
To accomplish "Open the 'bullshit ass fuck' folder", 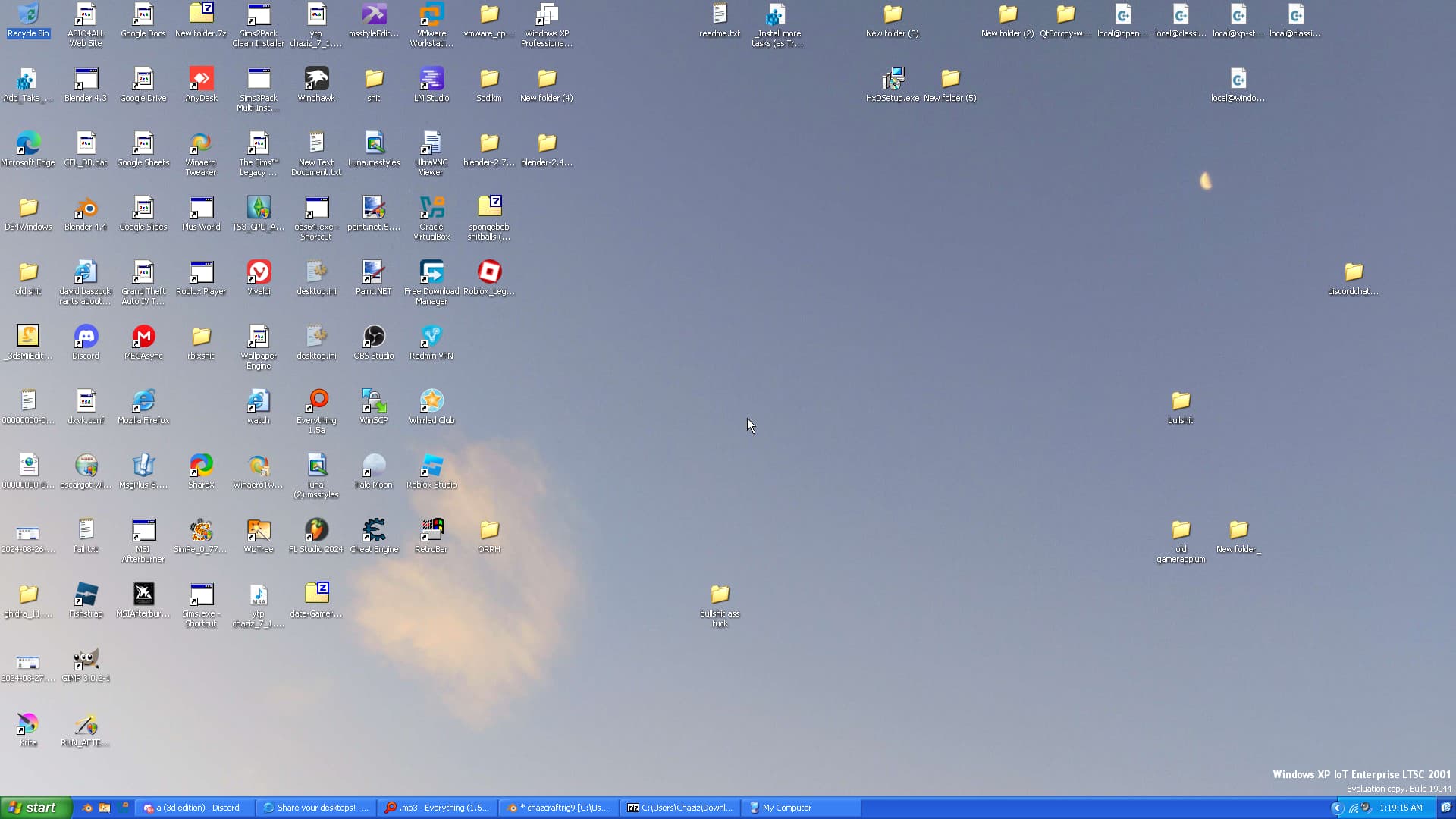I will 720,605.
